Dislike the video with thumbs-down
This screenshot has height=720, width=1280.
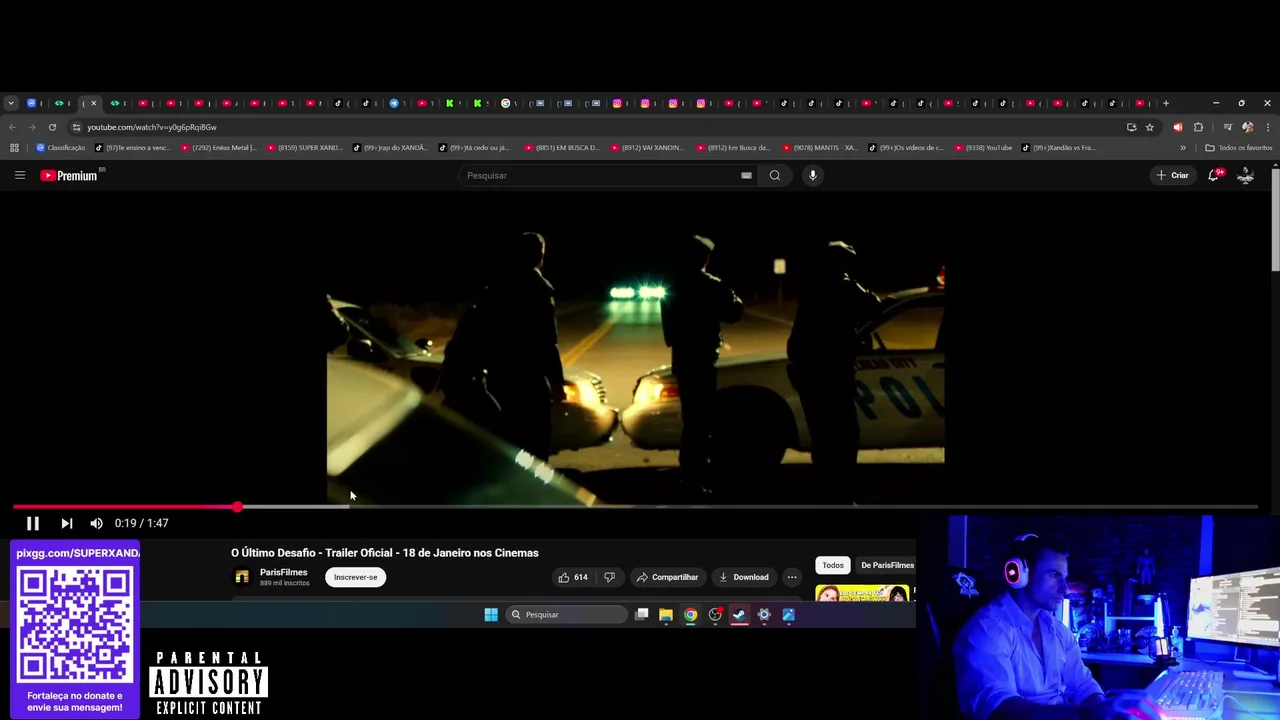point(609,577)
